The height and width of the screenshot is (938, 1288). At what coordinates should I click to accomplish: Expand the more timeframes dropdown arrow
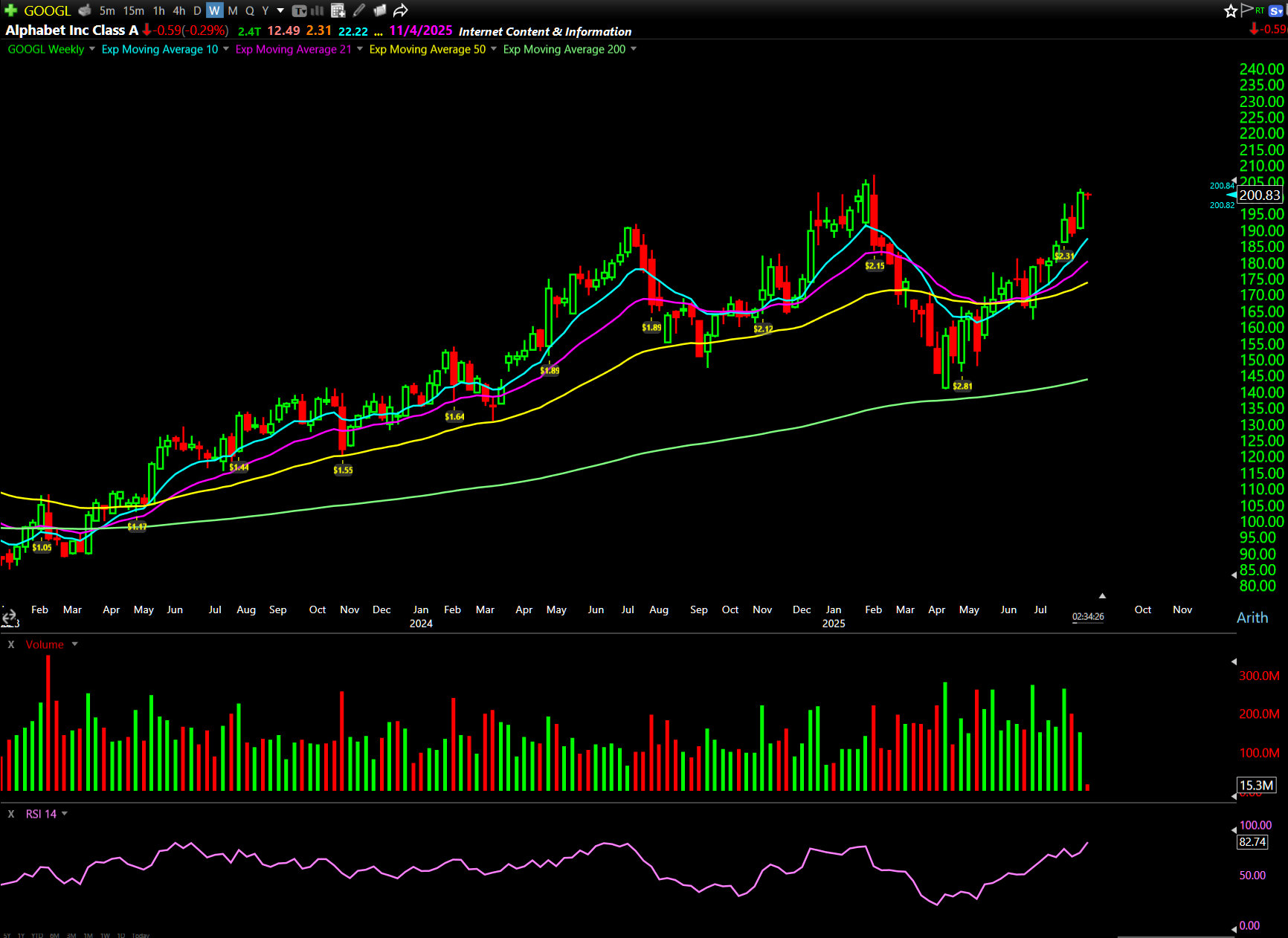tap(280, 10)
